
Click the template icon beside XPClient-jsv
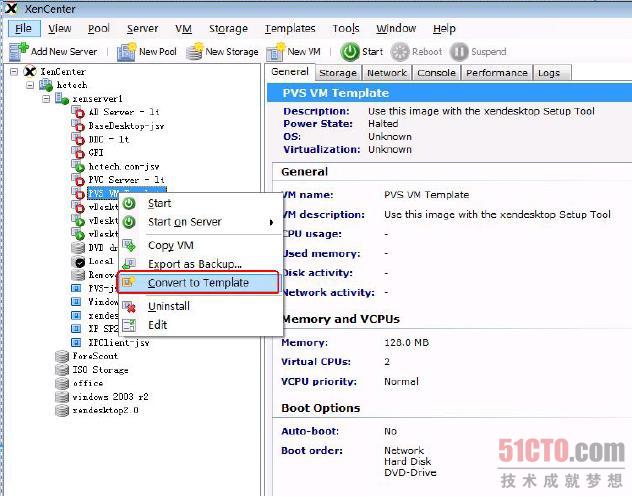pyautogui.click(x=76, y=343)
